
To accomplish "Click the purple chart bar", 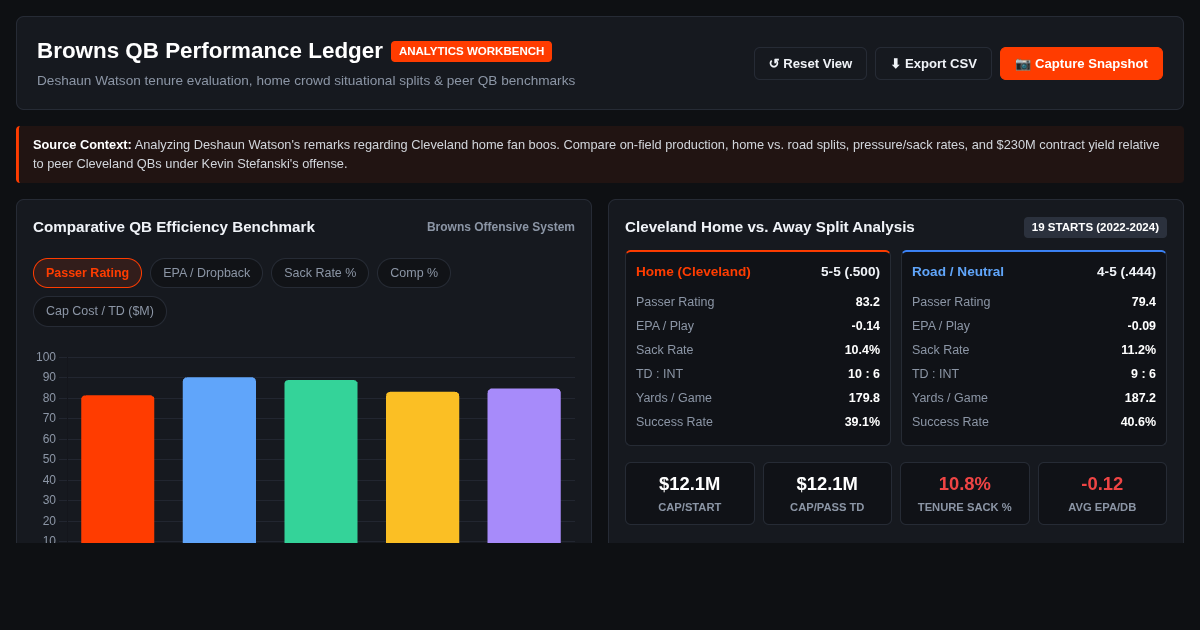I will click(524, 466).
